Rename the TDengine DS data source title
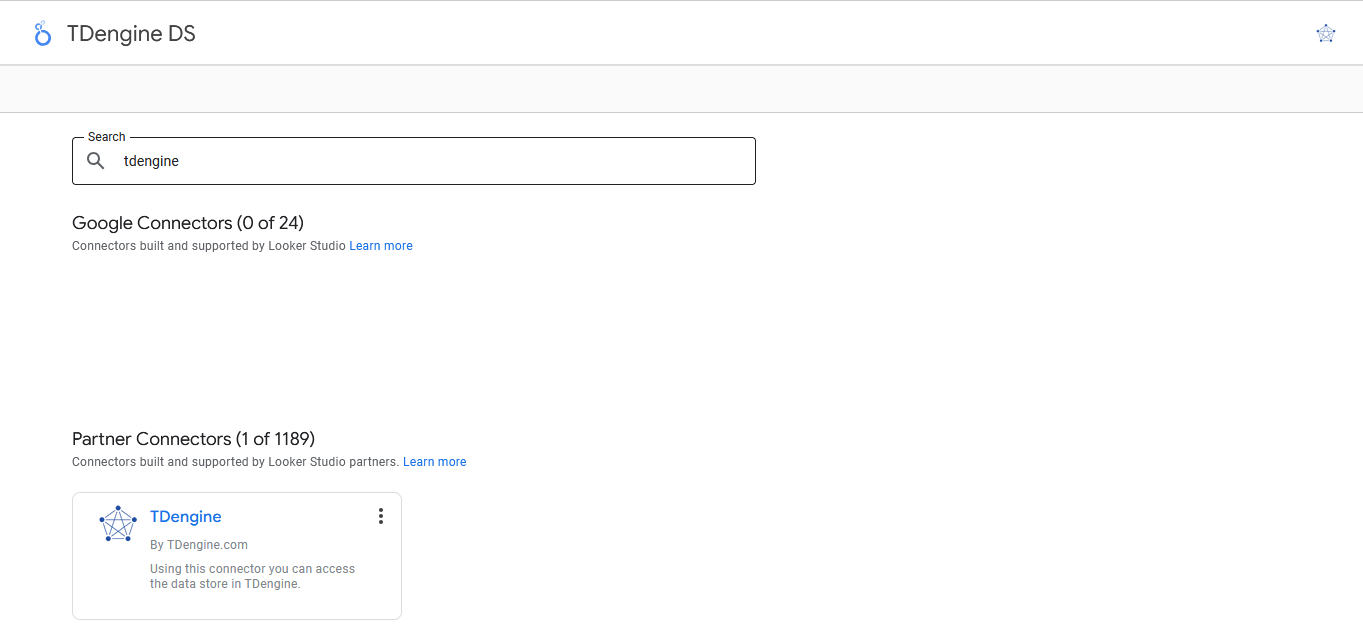The width and height of the screenshot is (1363, 636). (131, 34)
